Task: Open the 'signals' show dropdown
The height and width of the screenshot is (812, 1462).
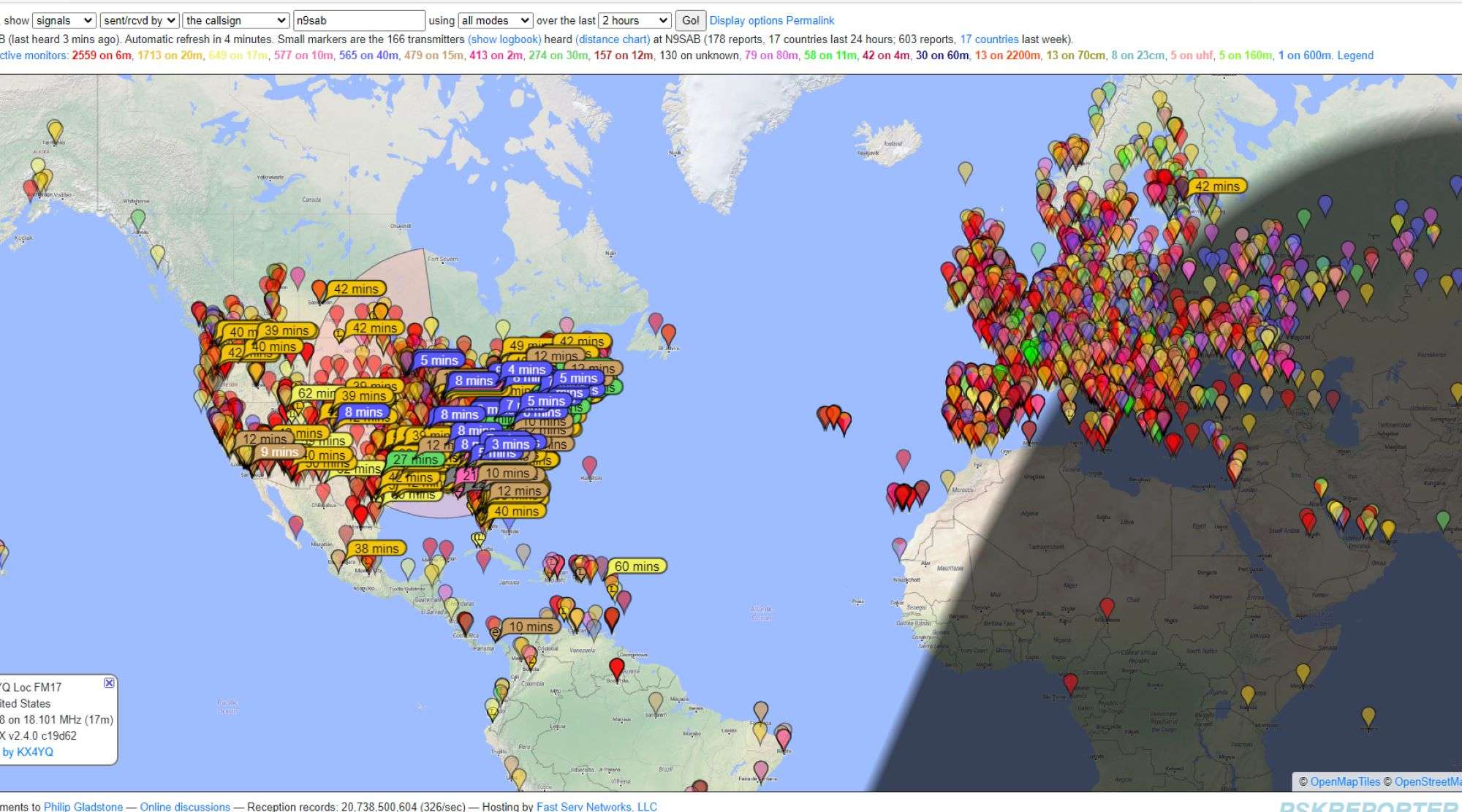Action: click(x=64, y=20)
